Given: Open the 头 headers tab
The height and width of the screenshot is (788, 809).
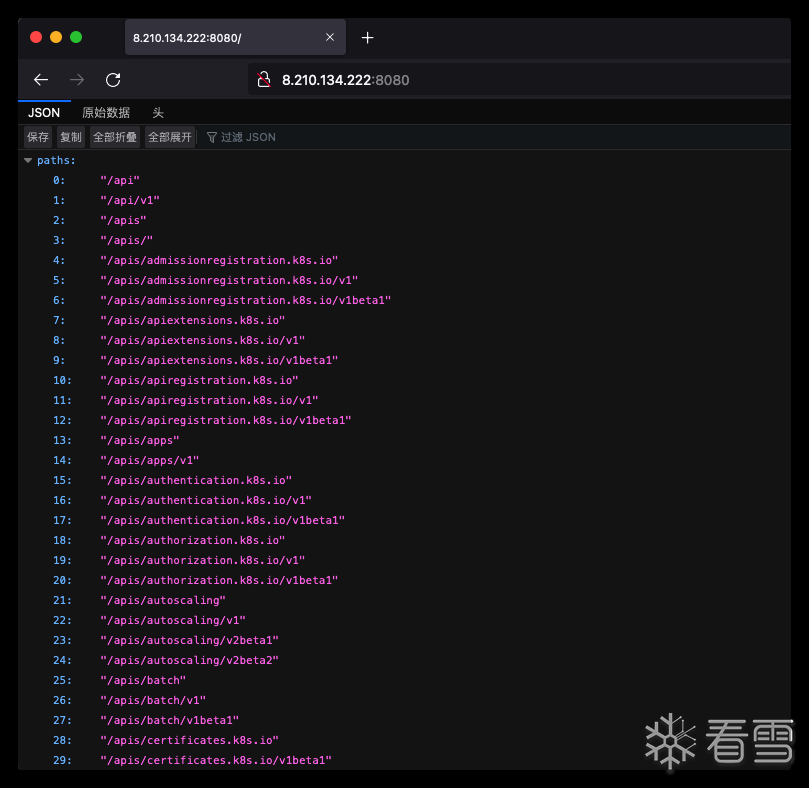Looking at the screenshot, I should click(158, 113).
